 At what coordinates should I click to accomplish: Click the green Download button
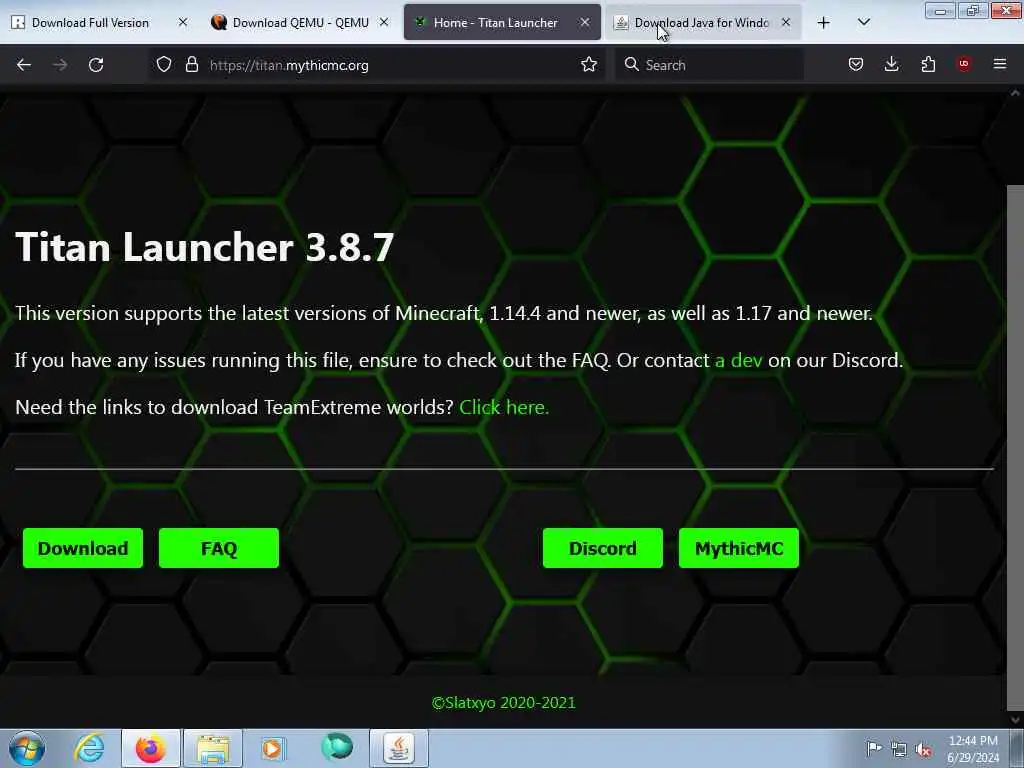click(x=83, y=548)
